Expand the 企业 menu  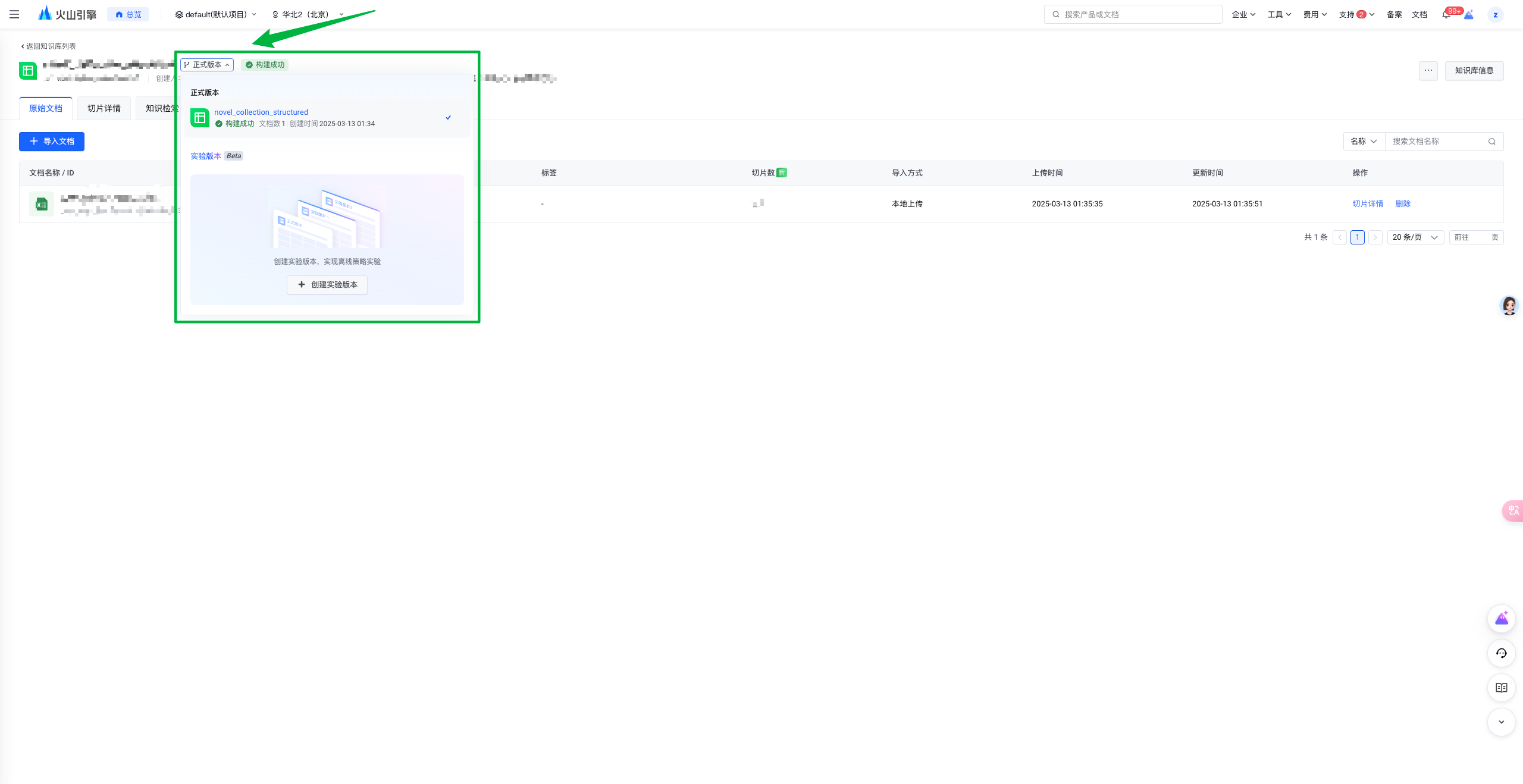pos(1243,14)
